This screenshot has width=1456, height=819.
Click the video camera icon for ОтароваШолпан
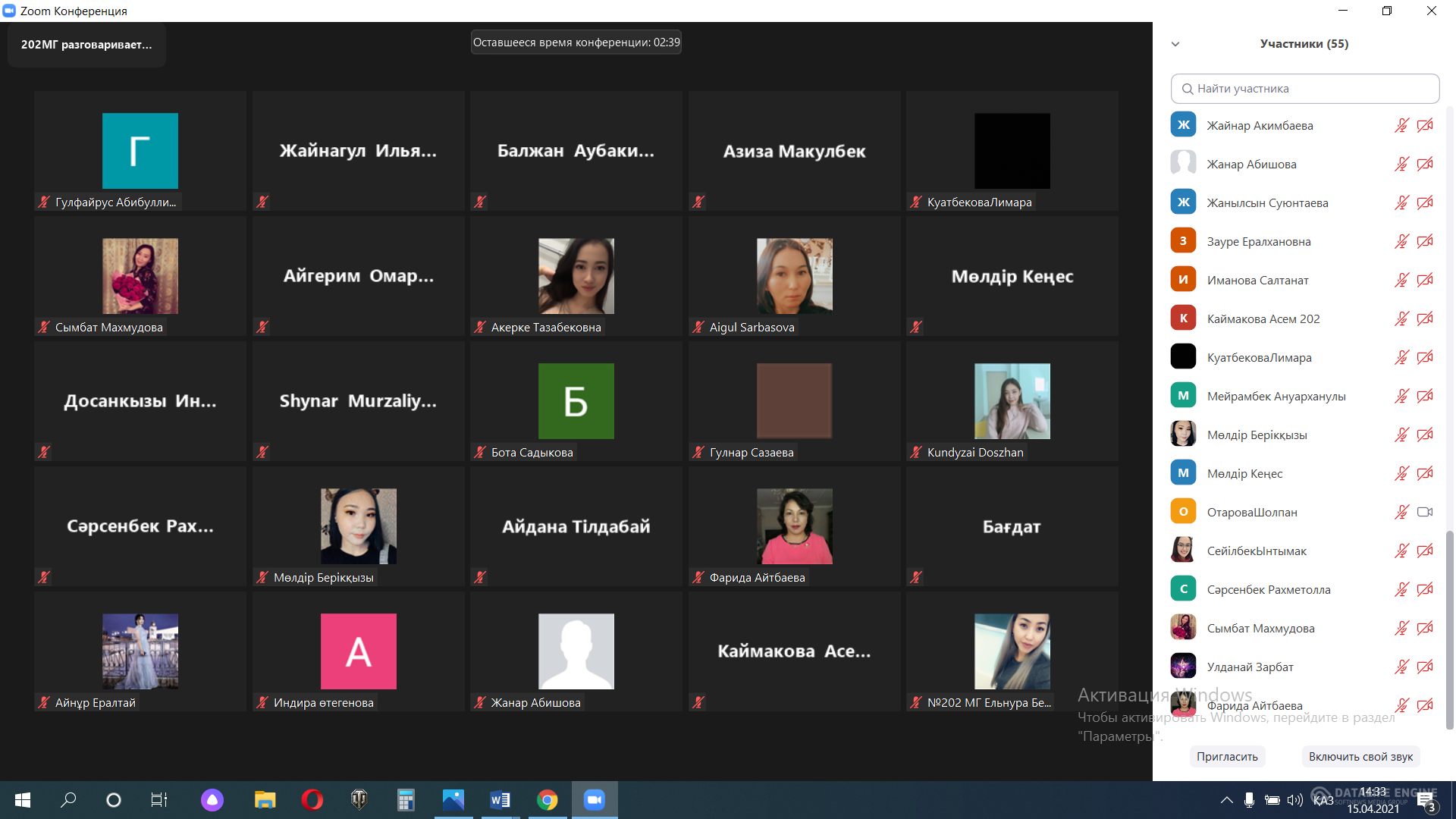click(x=1425, y=512)
